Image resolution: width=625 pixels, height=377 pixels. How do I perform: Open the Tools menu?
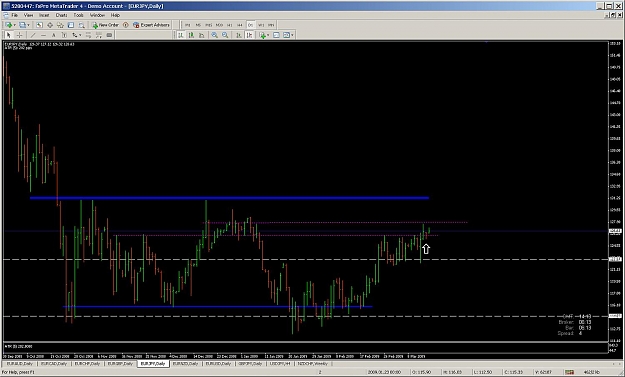coord(79,15)
